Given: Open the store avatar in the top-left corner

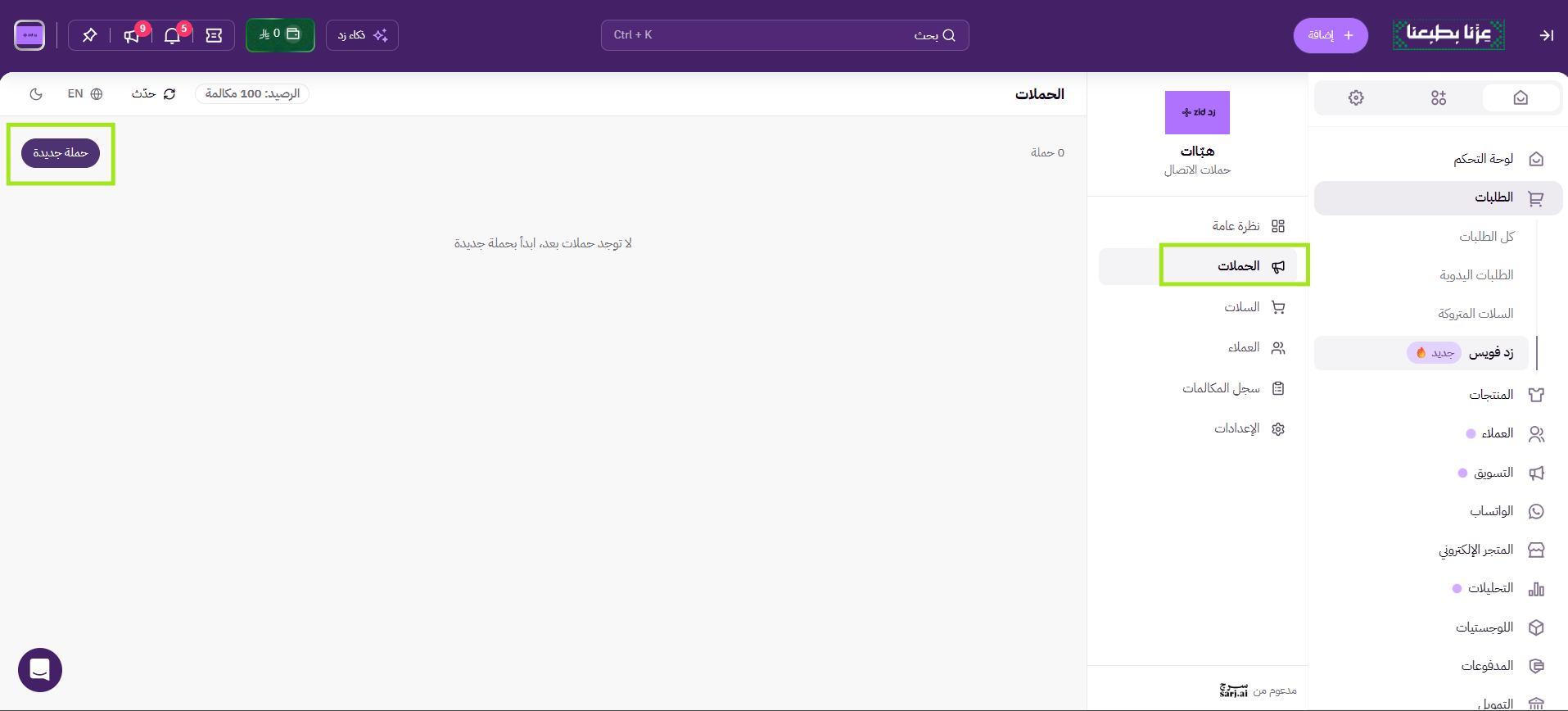Looking at the screenshot, I should pyautogui.click(x=29, y=35).
